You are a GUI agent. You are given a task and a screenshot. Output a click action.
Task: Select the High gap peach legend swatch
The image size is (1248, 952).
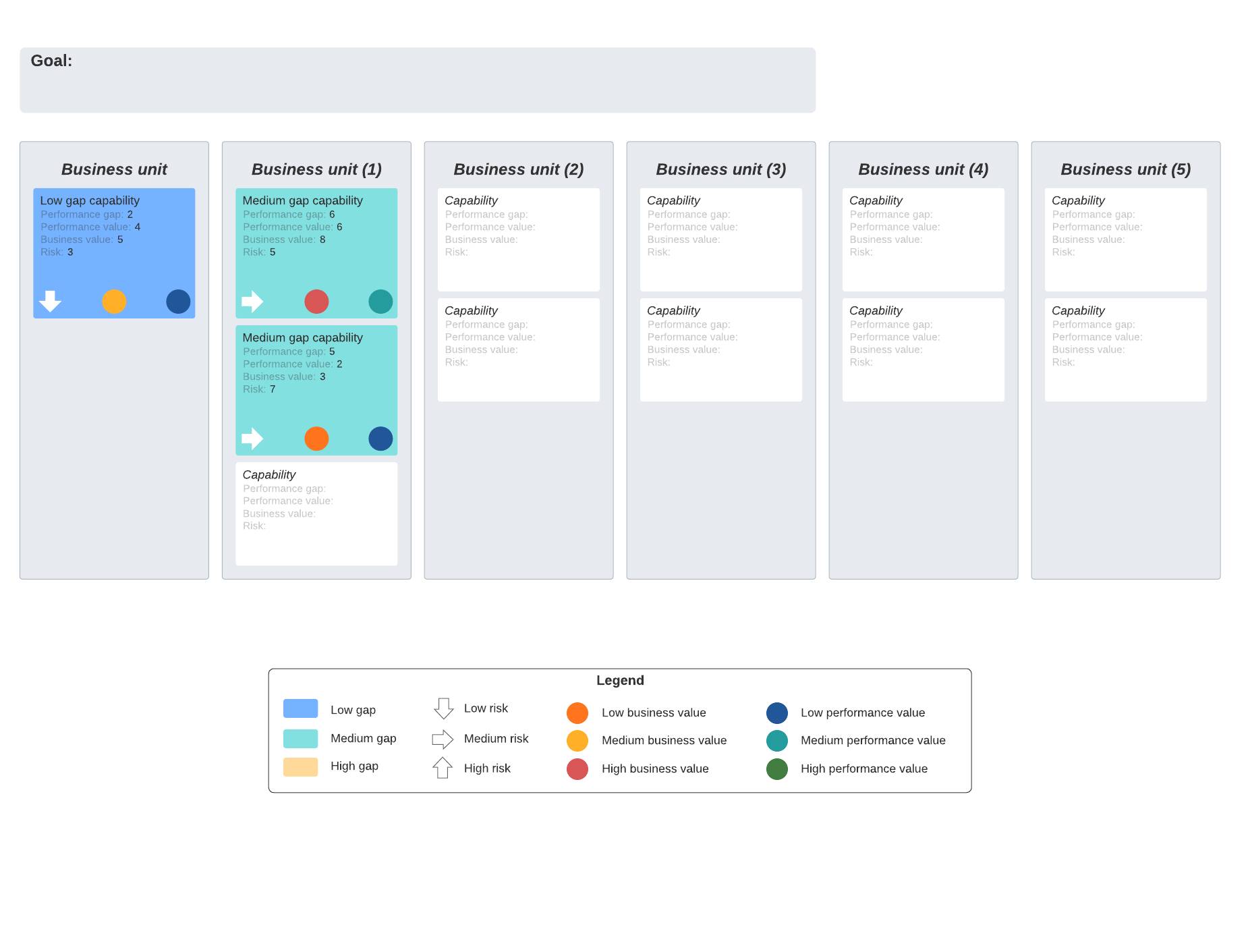300,767
